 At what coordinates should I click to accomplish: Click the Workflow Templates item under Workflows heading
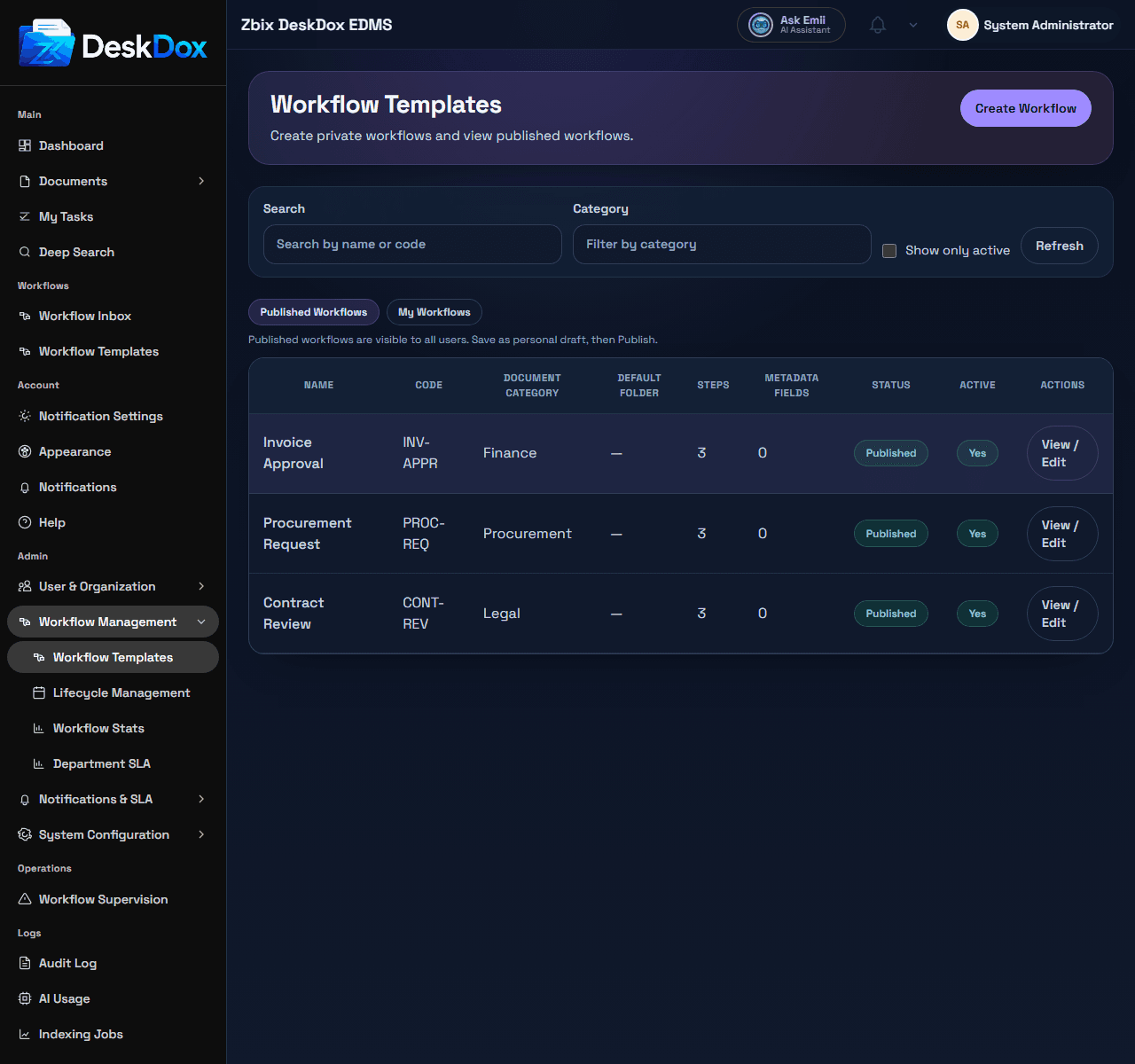point(113,351)
